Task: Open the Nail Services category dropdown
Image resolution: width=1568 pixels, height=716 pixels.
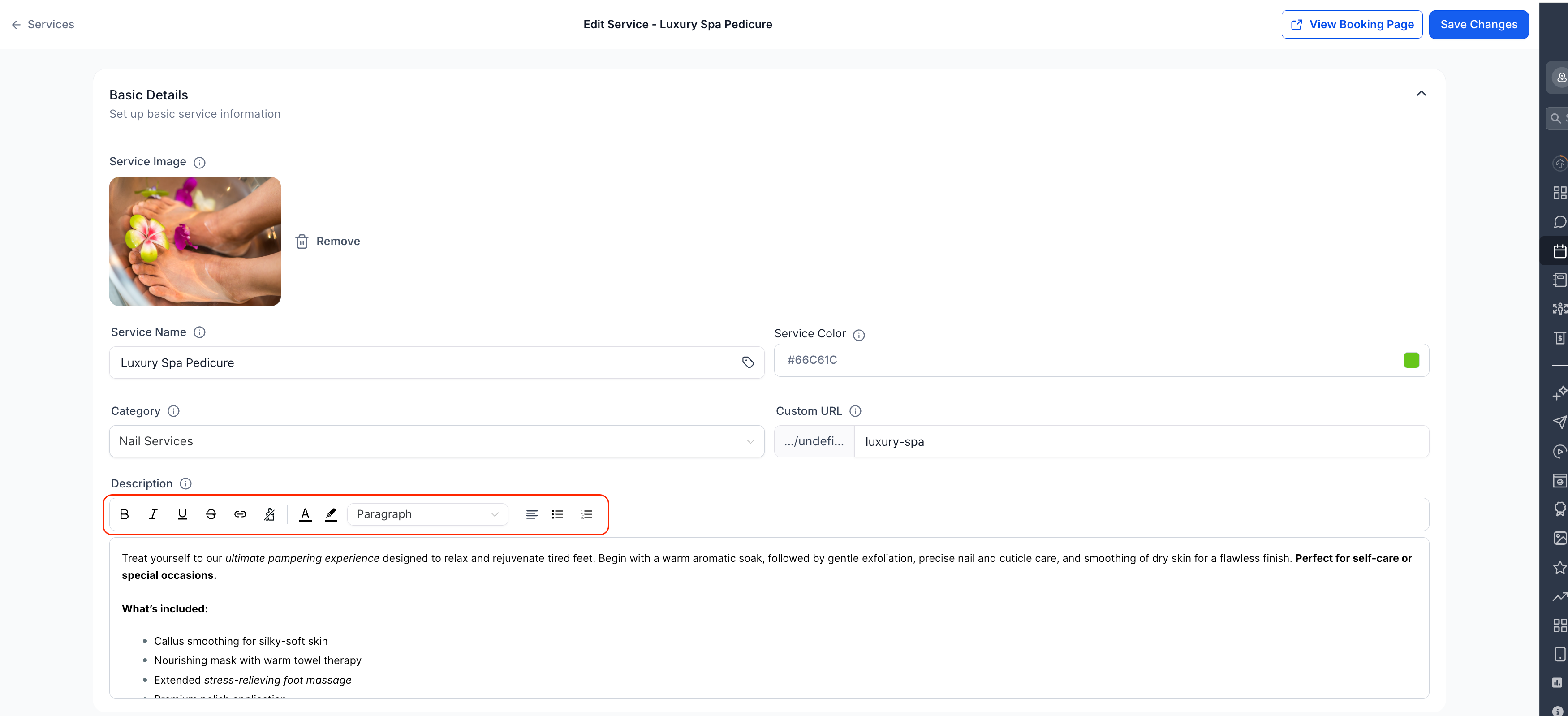Action: [435, 441]
